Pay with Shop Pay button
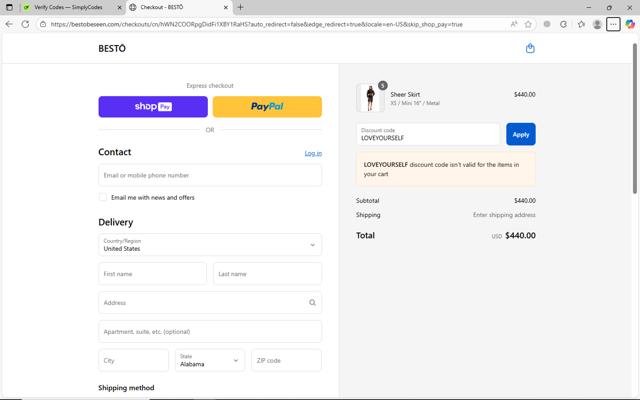 point(153,107)
